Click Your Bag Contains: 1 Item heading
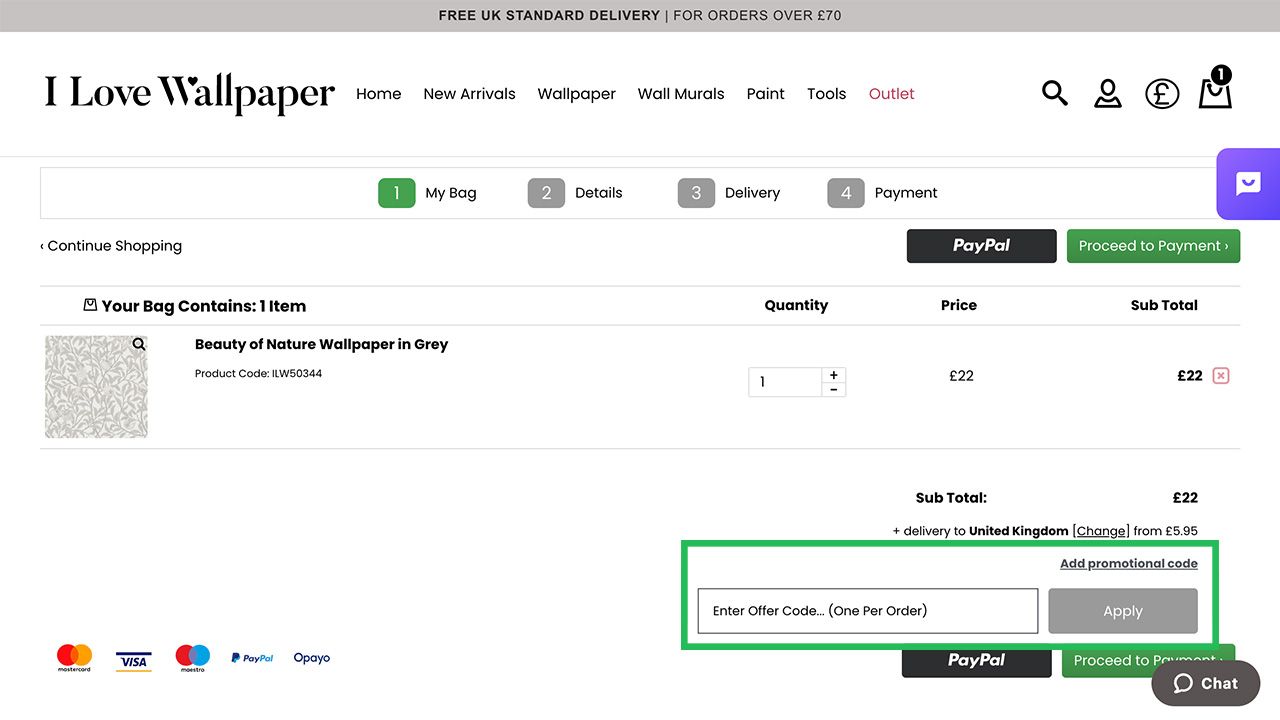The height and width of the screenshot is (720, 1280). [194, 306]
